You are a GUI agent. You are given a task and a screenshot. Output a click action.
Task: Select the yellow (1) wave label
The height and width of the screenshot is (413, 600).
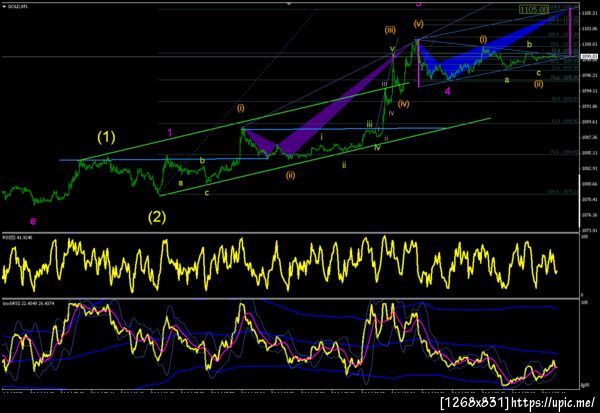point(106,137)
